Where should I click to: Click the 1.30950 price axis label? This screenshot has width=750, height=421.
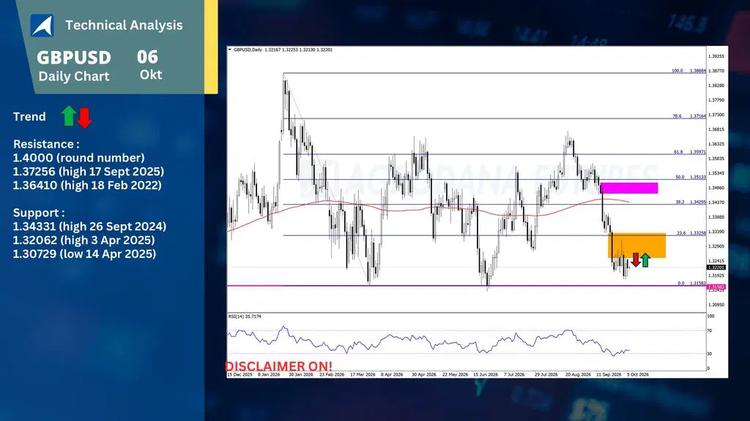point(717,305)
